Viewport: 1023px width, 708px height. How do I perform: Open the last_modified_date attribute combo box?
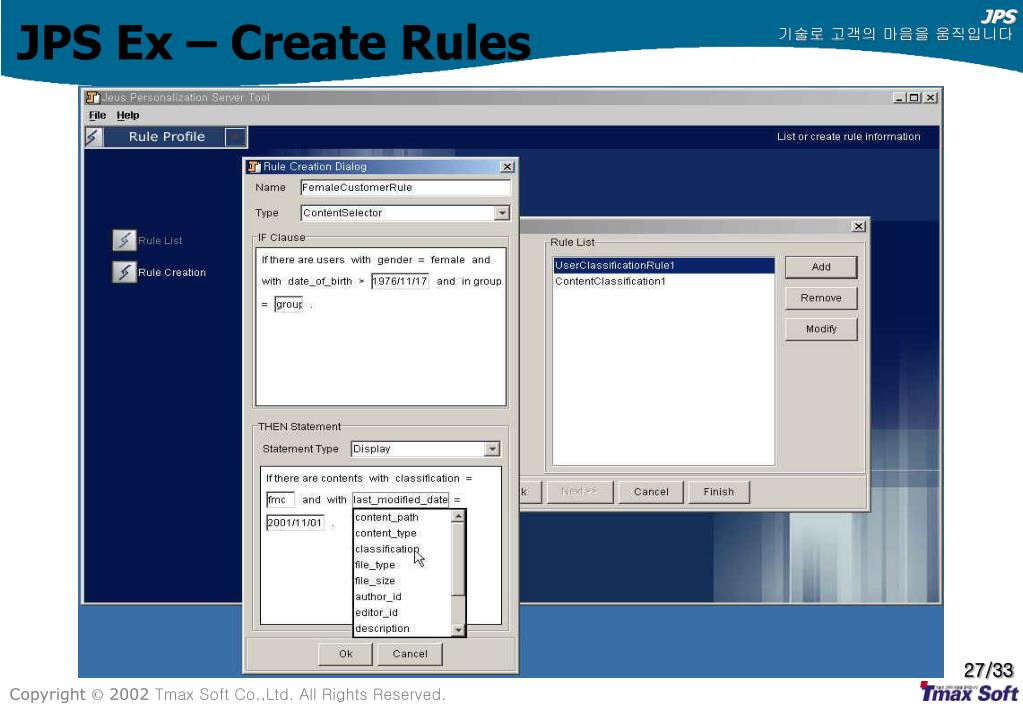(401, 500)
